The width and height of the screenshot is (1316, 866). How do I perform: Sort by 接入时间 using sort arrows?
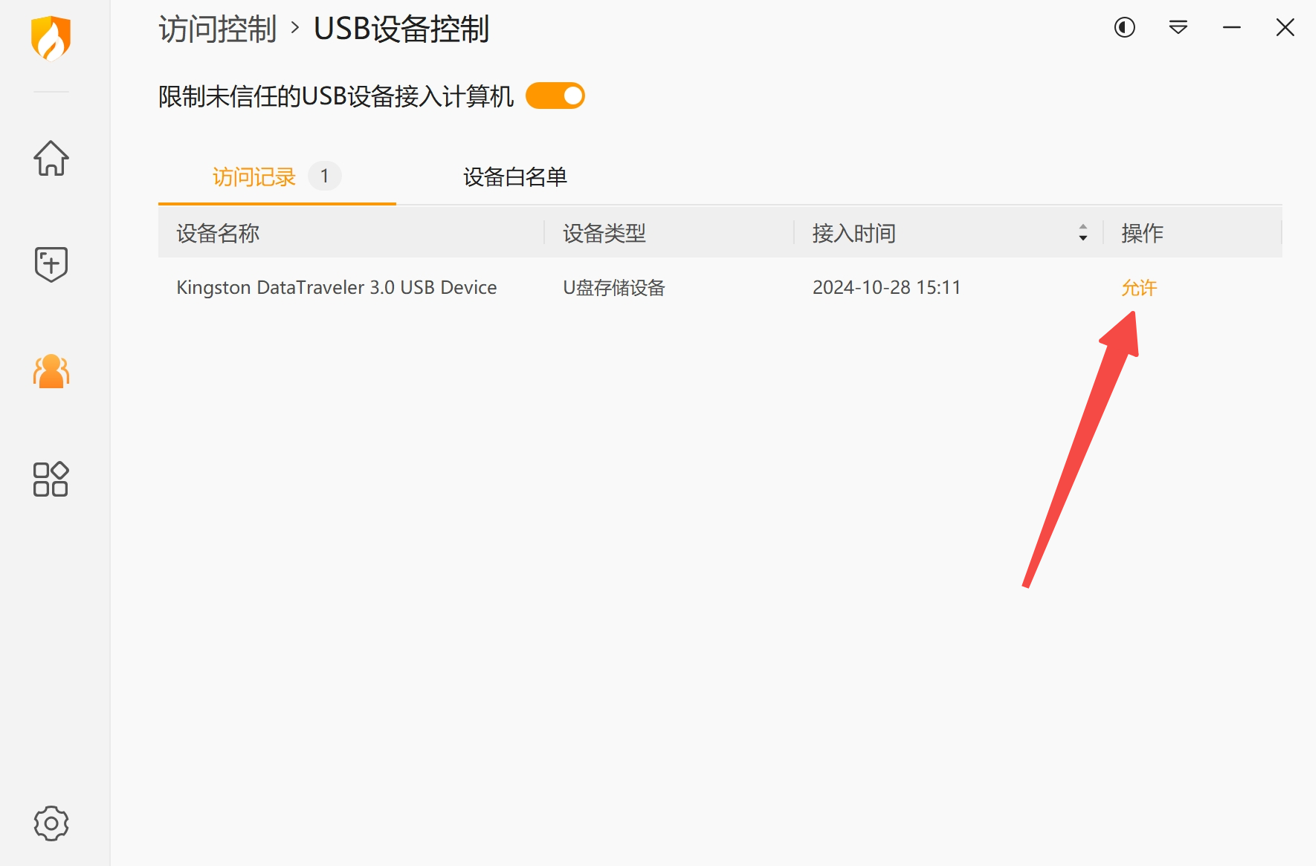tap(1083, 233)
